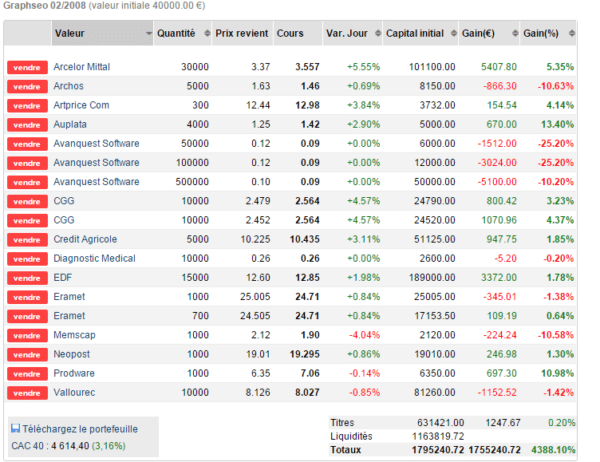
Task: Sell Eramet 1000-share line
Action: 27,297
